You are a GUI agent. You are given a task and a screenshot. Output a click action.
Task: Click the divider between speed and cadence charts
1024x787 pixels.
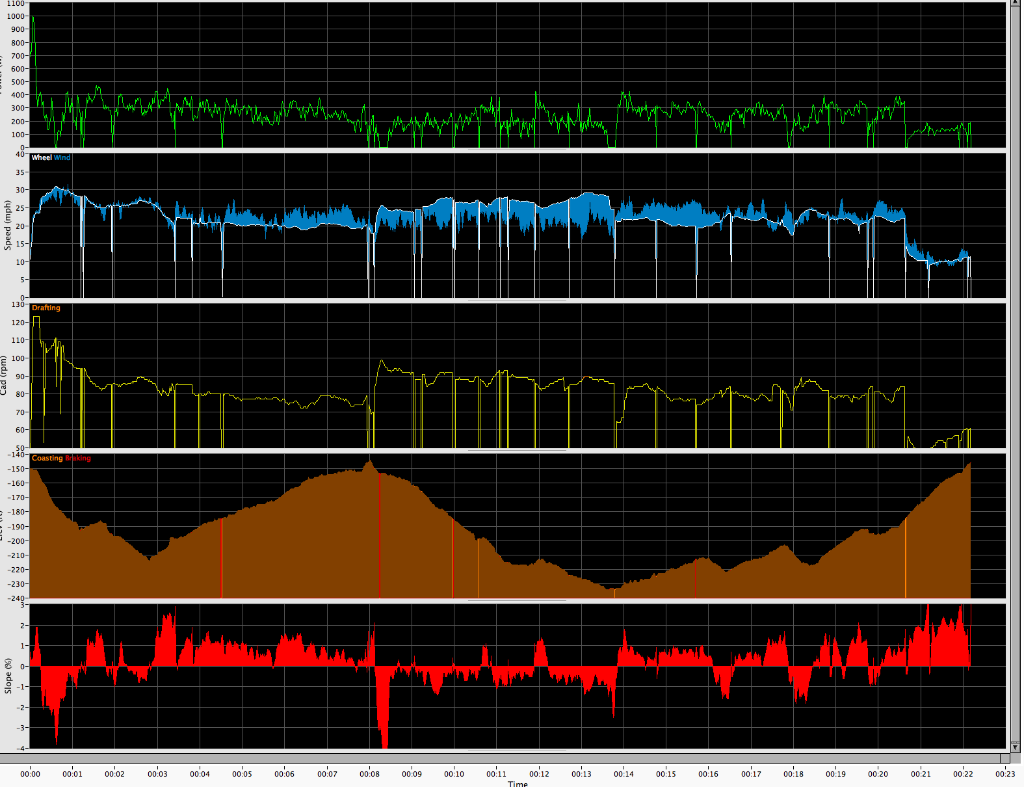point(517,300)
